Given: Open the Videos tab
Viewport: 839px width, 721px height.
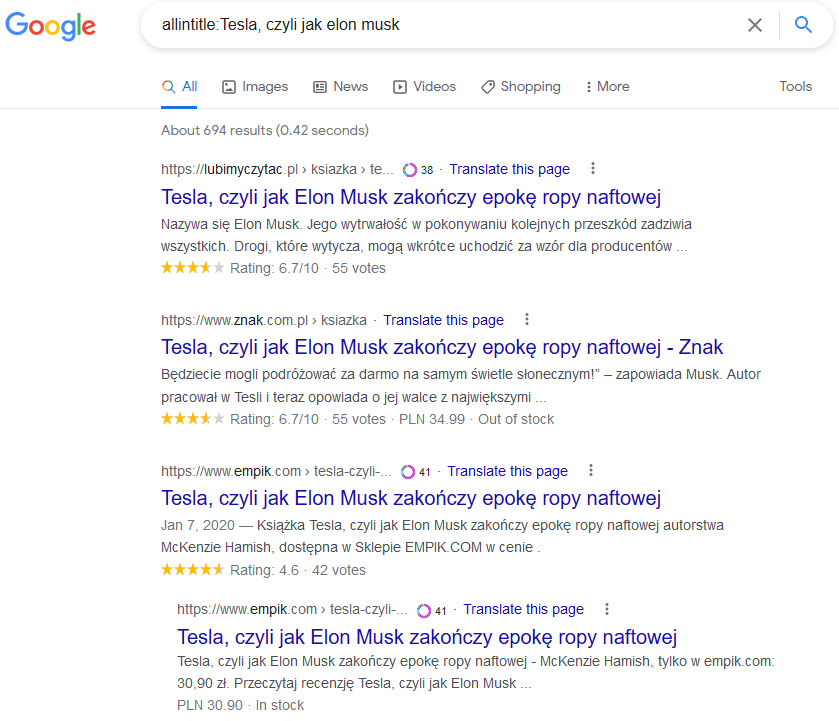Looking at the screenshot, I should point(424,87).
